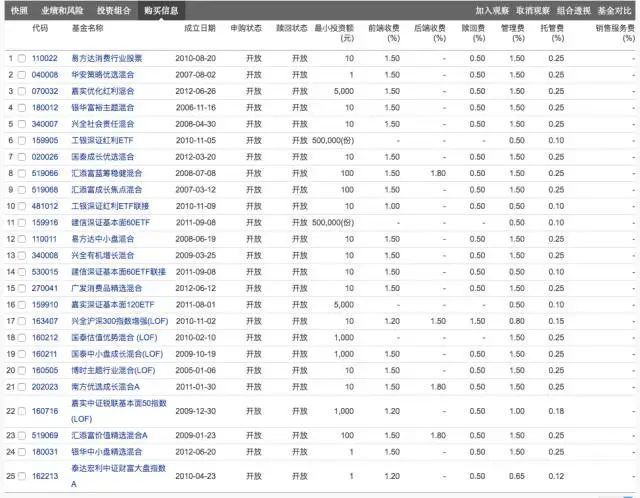The width and height of the screenshot is (640, 498).
Task: Tick checkbox for fund 202023
Action: 22,387
